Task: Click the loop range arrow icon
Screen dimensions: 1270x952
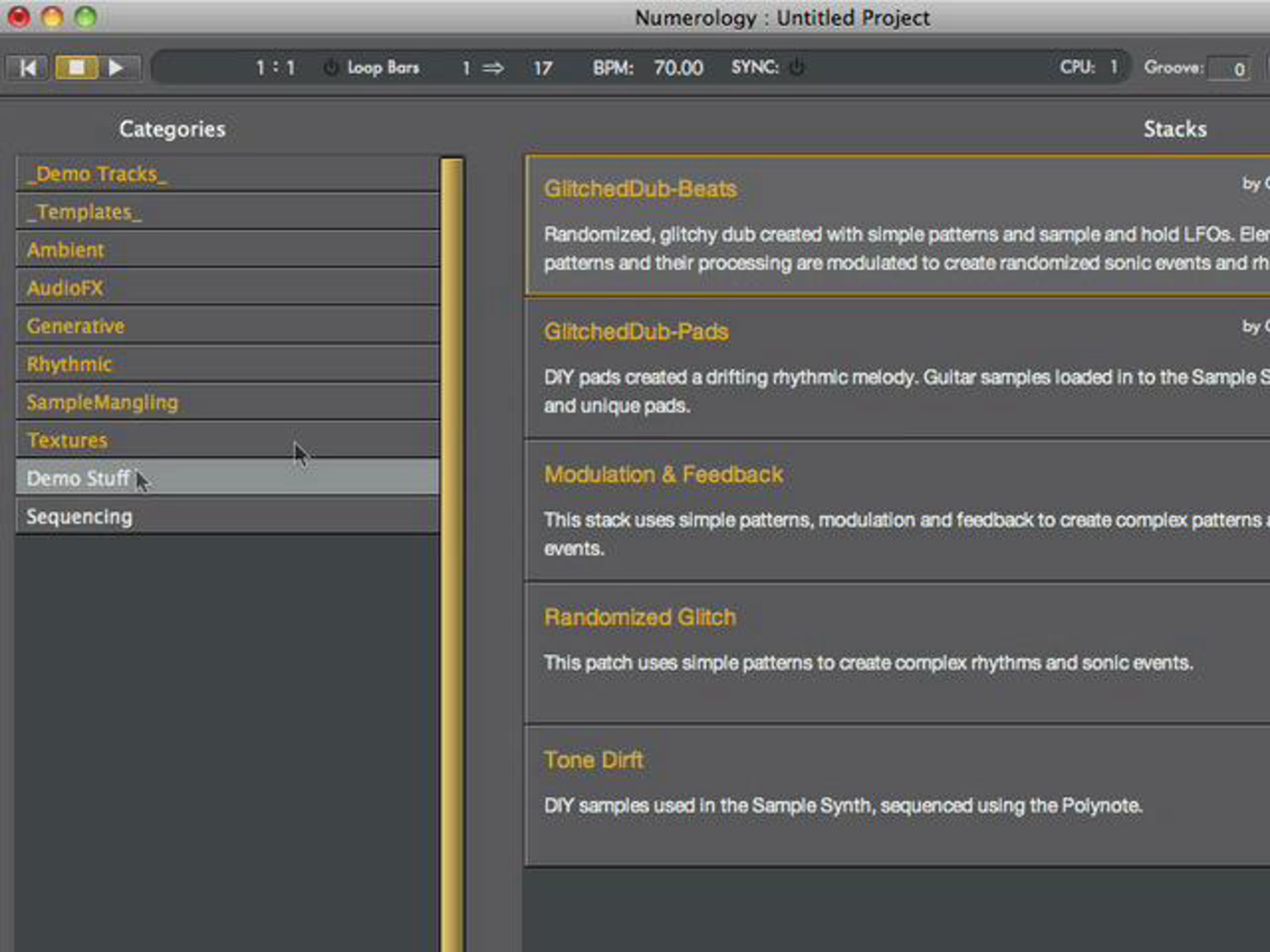Action: 493,68
